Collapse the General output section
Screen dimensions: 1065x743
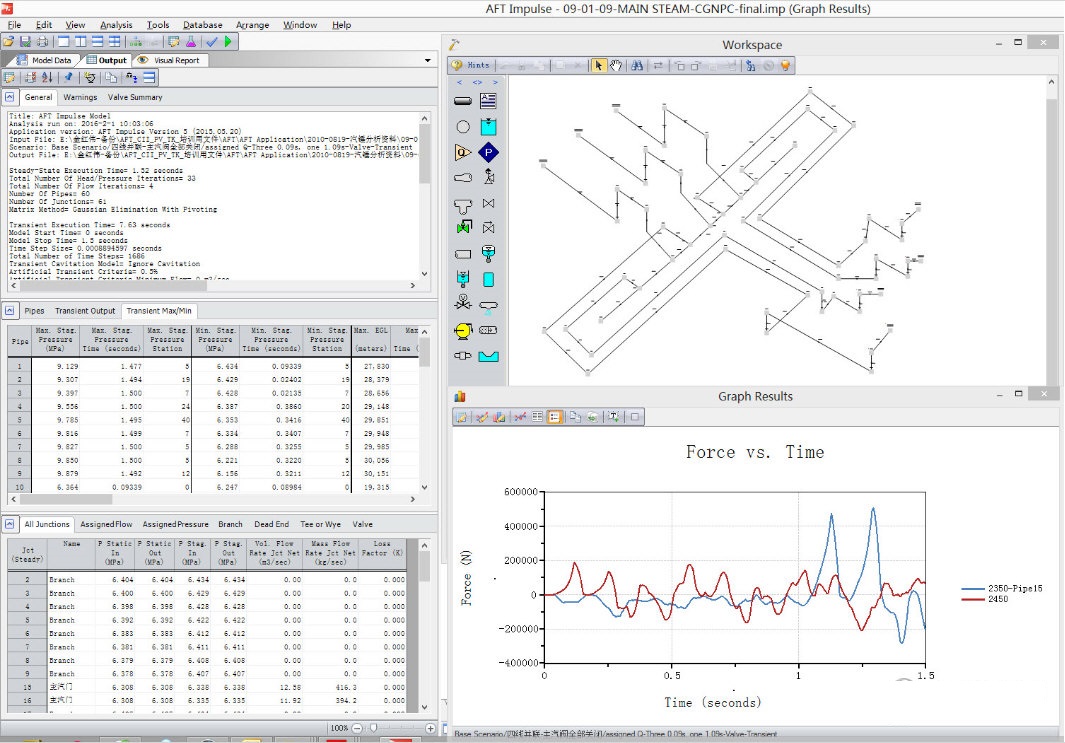tap(10, 98)
